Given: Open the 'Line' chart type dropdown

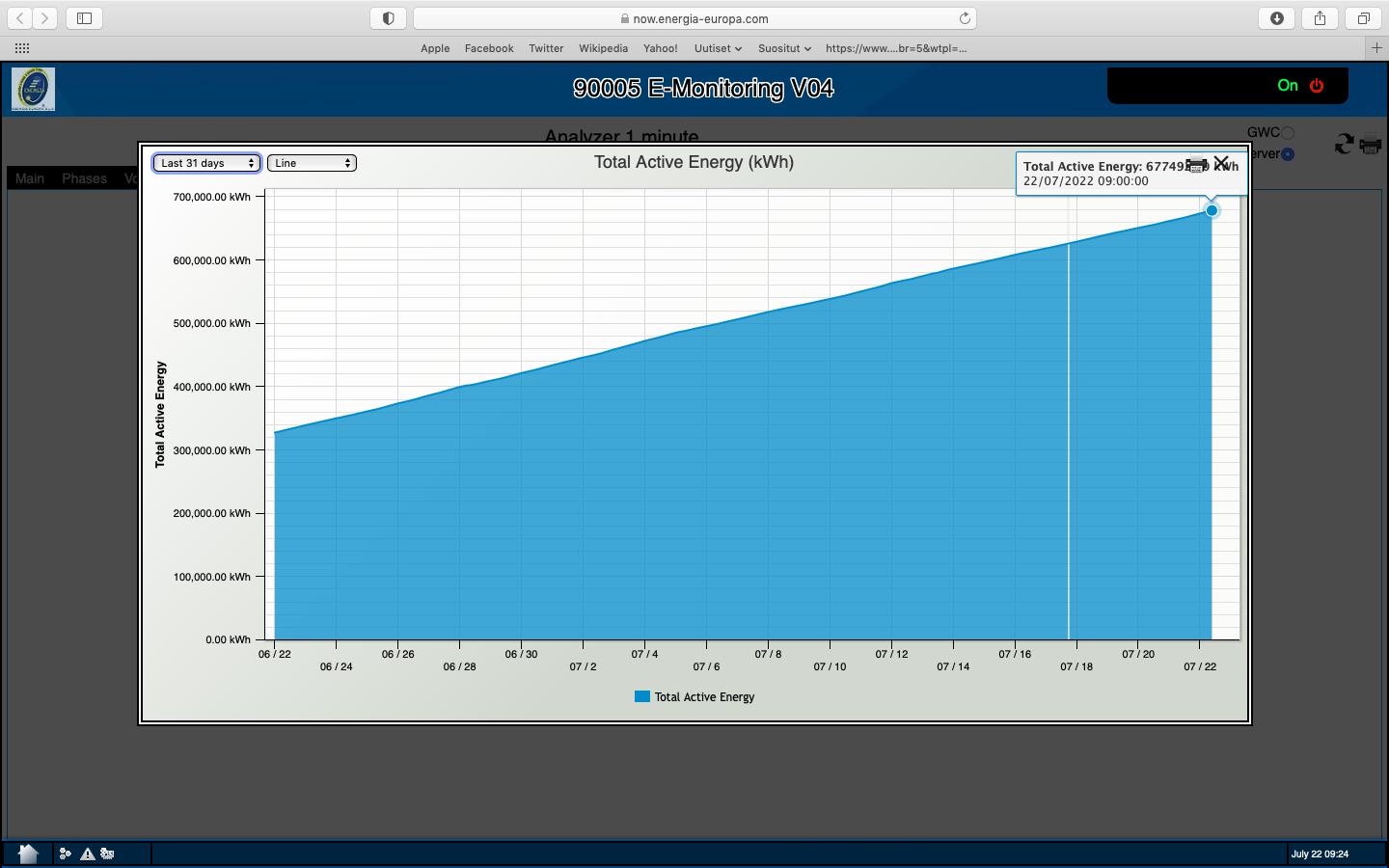Looking at the screenshot, I should point(312,163).
